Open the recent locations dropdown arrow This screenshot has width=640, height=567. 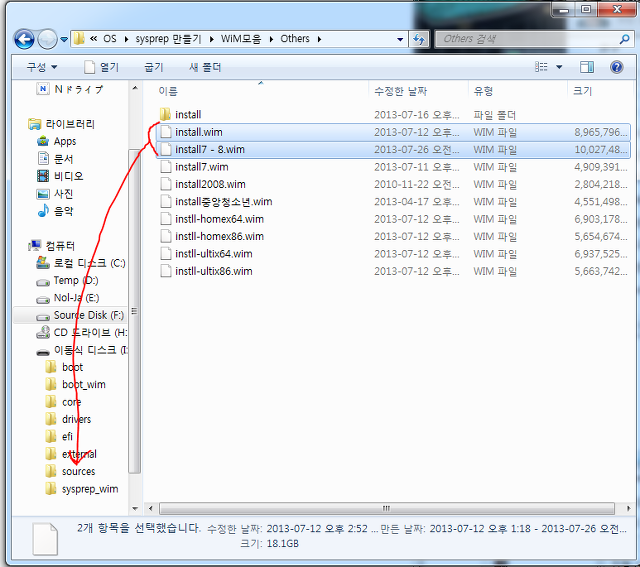64,40
